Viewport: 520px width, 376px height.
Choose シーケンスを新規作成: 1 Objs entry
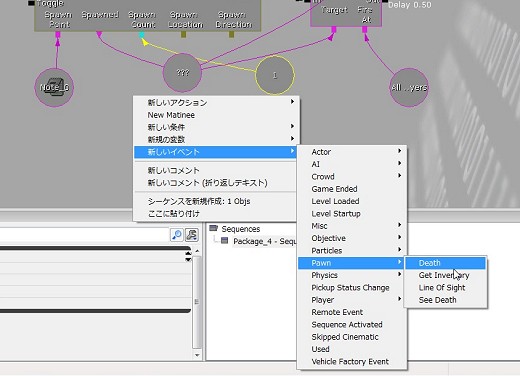216,201
